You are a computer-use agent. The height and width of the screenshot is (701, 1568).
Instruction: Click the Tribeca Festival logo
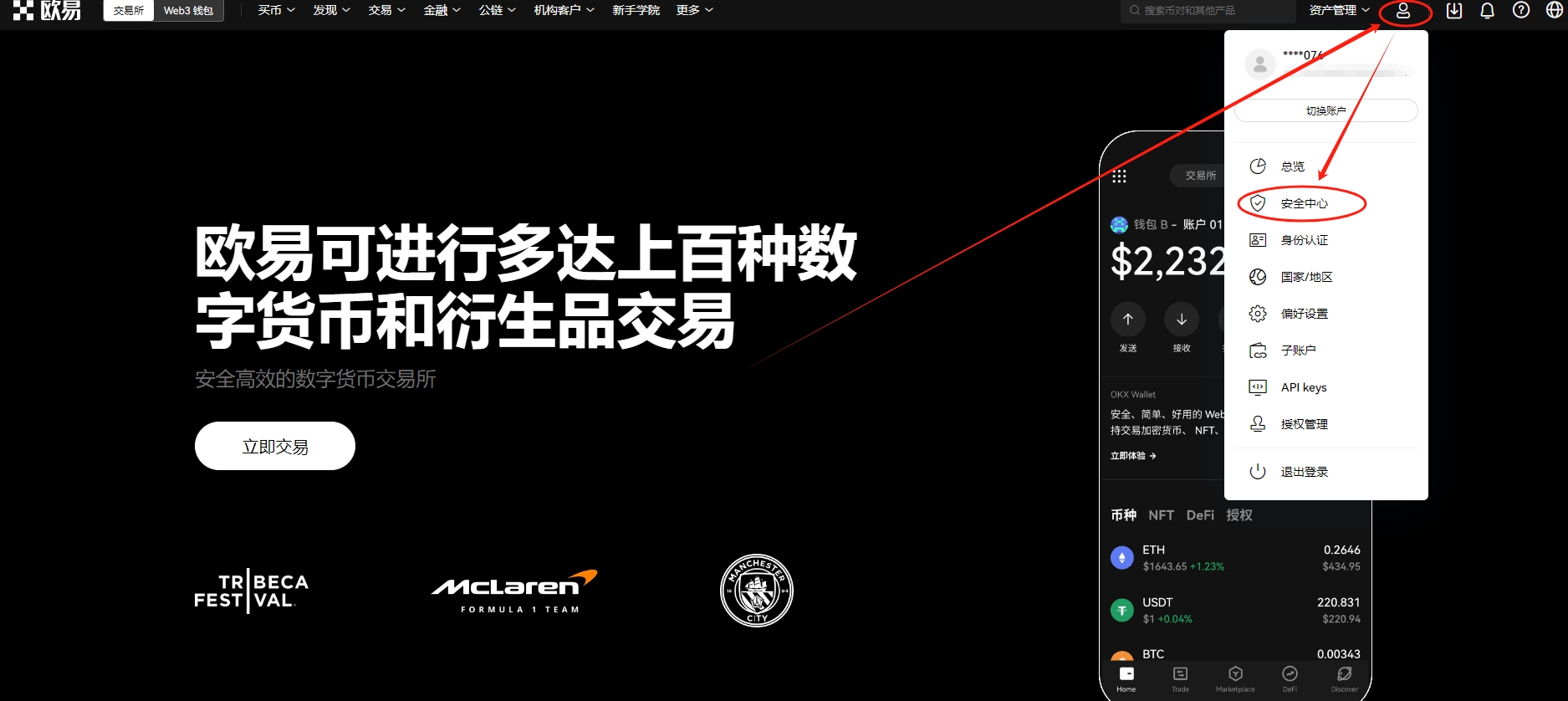click(x=251, y=591)
